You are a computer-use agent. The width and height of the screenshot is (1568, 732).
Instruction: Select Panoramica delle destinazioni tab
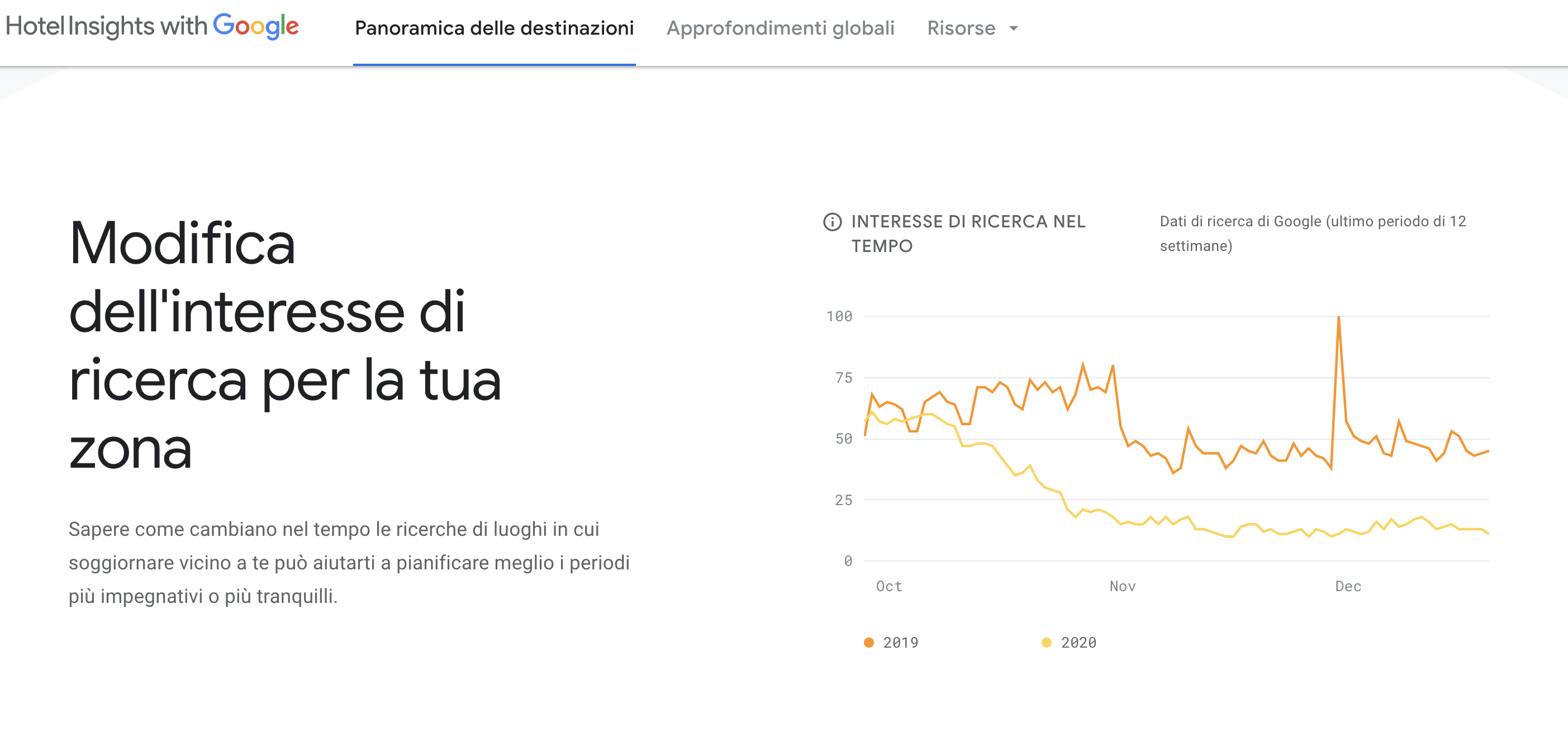pyautogui.click(x=494, y=28)
